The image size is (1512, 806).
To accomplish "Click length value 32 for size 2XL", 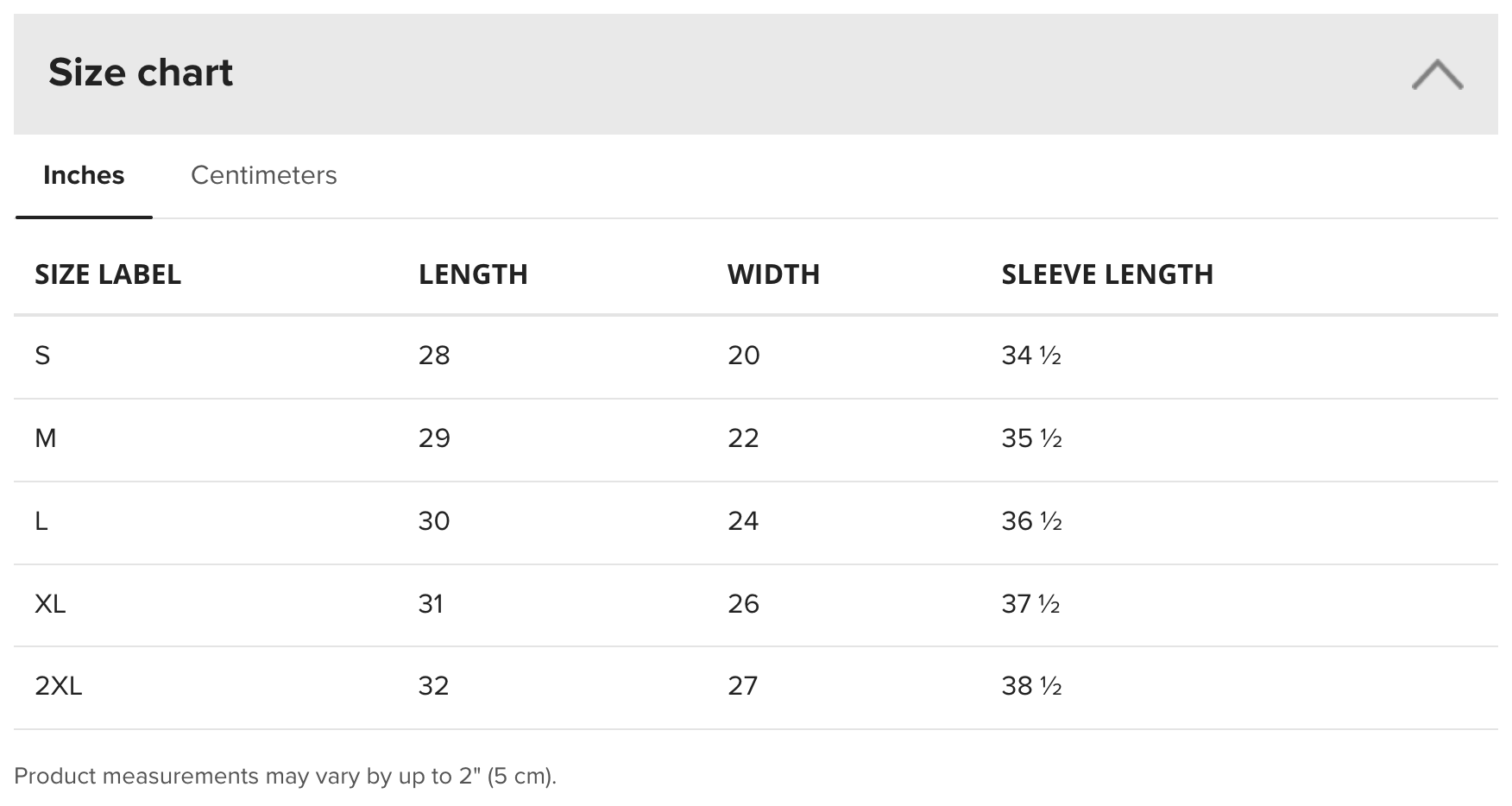I will coord(434,686).
